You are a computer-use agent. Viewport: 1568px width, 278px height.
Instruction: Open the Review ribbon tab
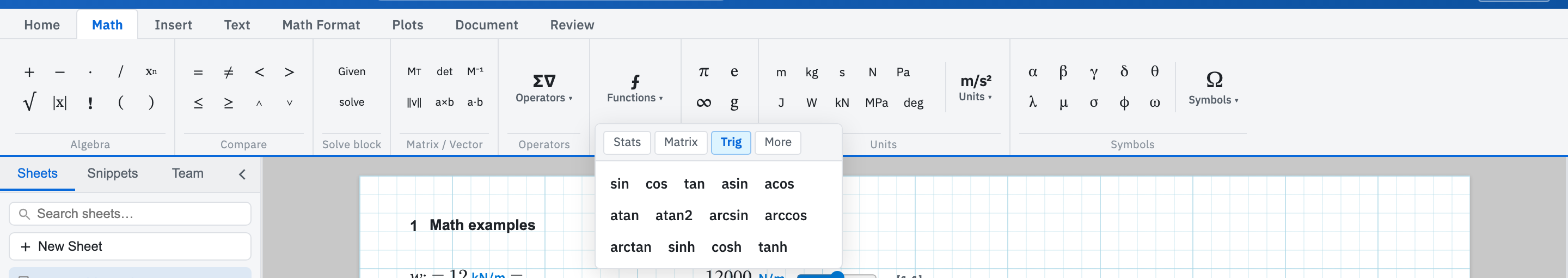pos(572,25)
